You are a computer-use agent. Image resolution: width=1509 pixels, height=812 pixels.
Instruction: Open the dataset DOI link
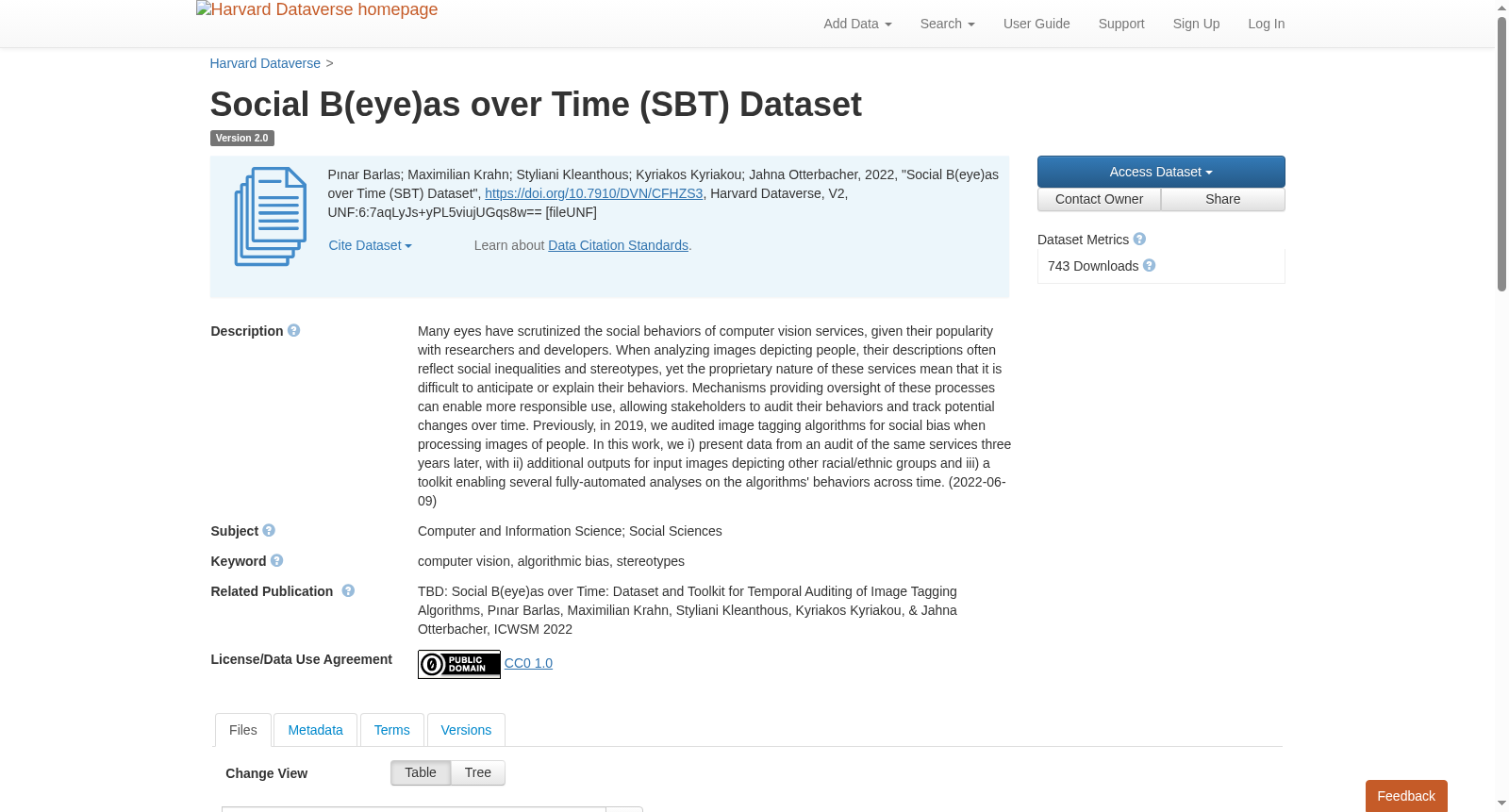(x=594, y=193)
